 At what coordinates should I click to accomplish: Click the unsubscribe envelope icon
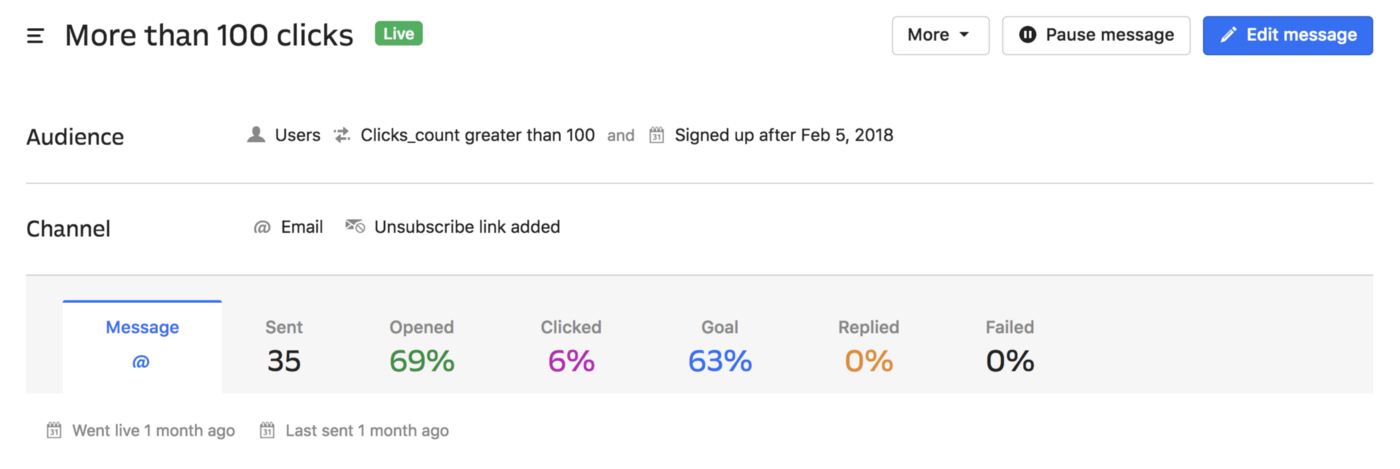tap(355, 226)
